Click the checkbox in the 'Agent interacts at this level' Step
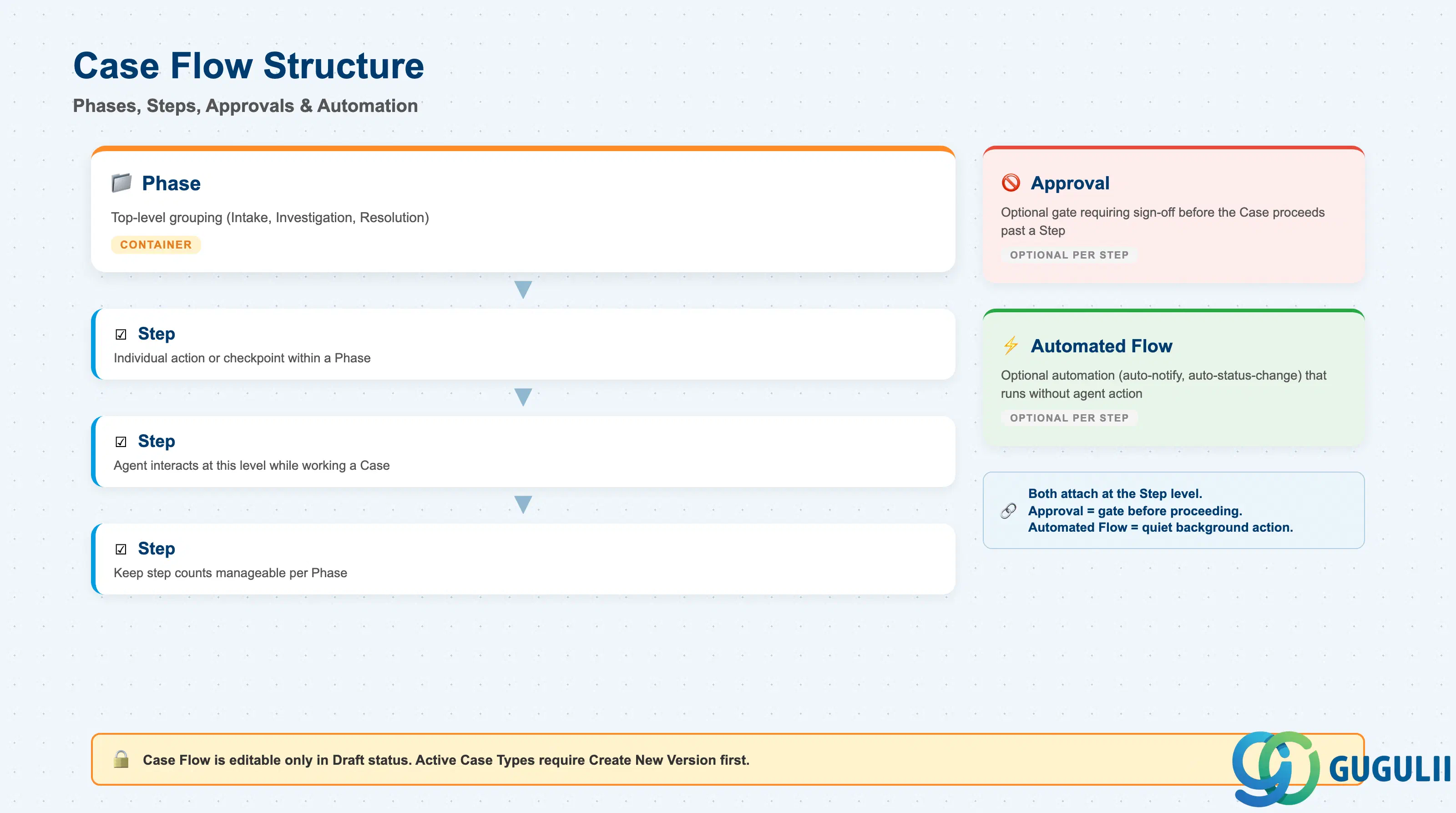 point(121,442)
